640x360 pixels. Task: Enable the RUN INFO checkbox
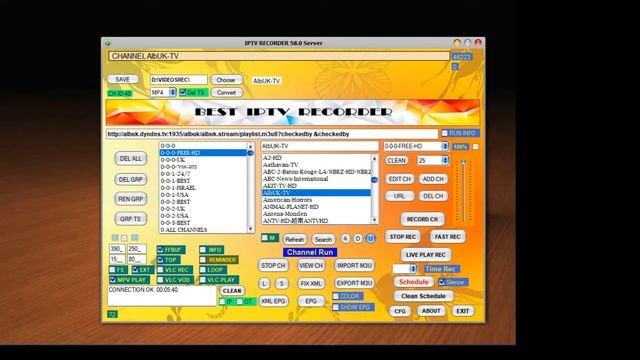[x=444, y=133]
